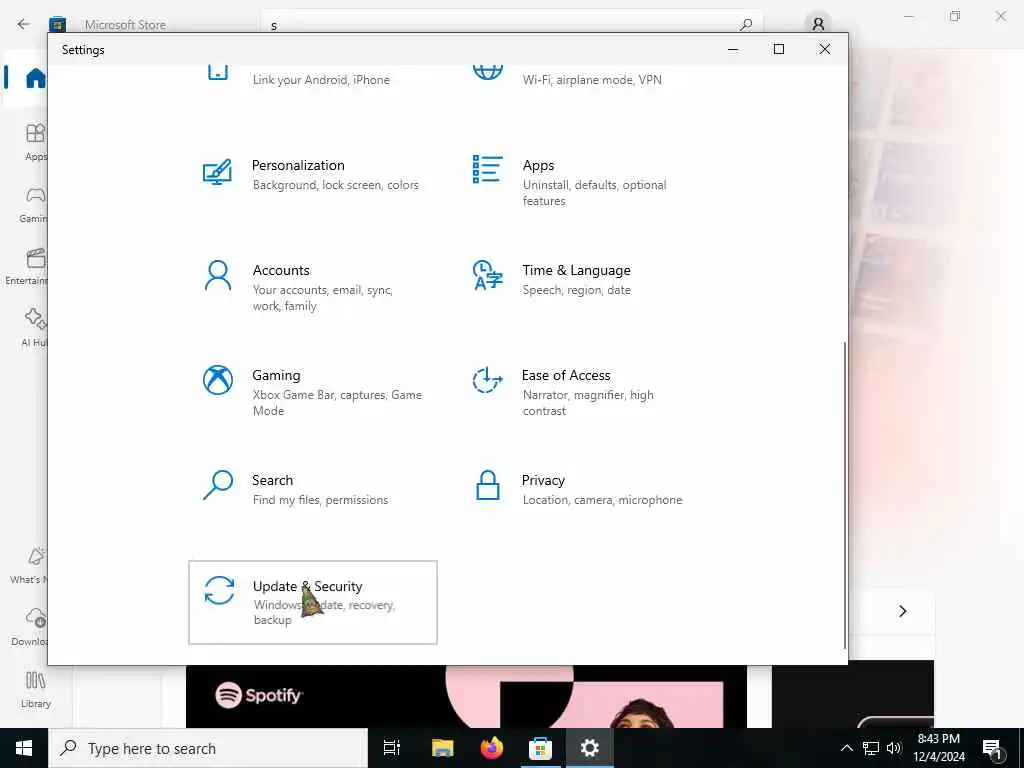This screenshot has height=768, width=1024.
Task: Click the network status tray icon
Action: 871,748
